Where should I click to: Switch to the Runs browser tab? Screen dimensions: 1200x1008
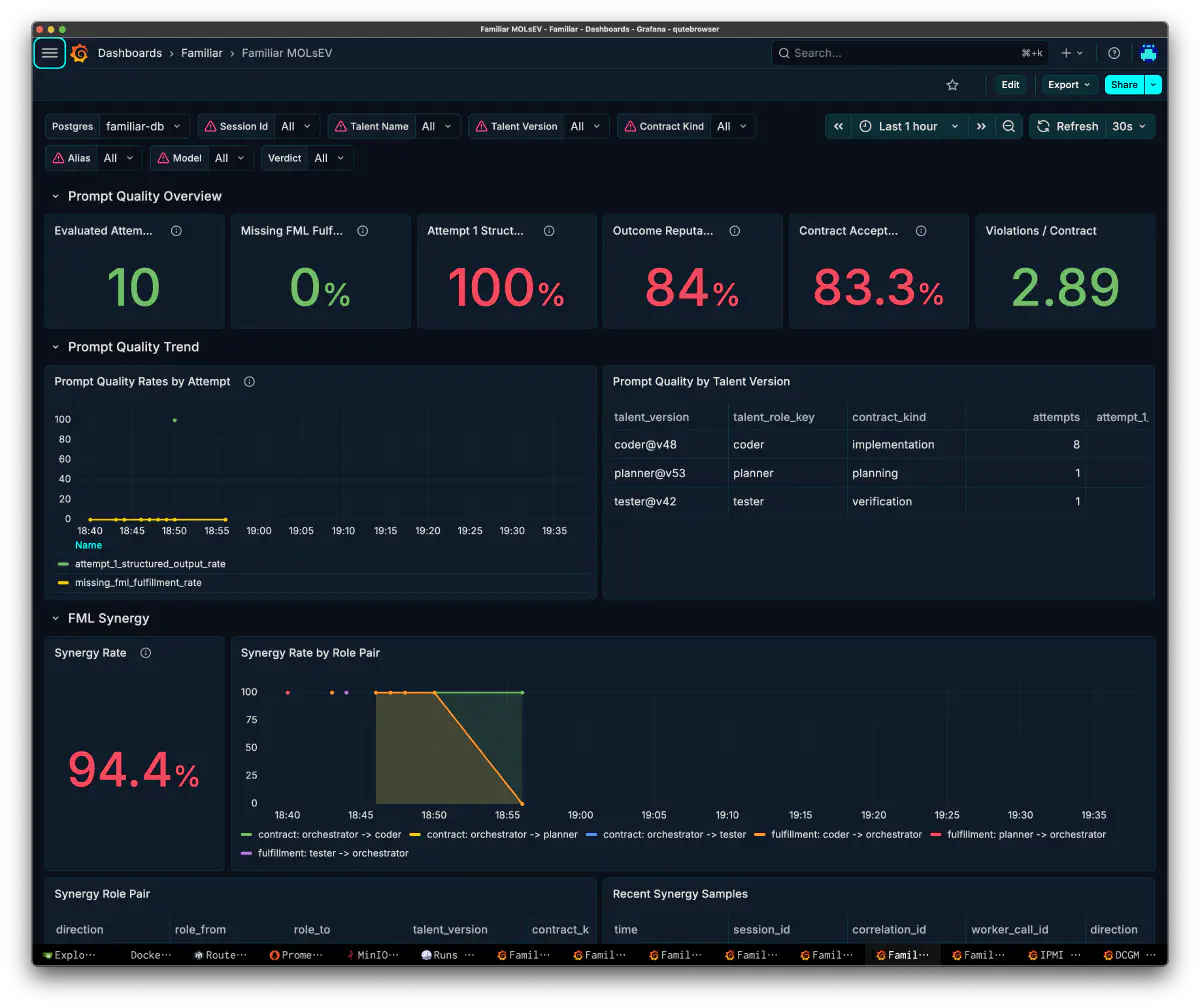448,955
